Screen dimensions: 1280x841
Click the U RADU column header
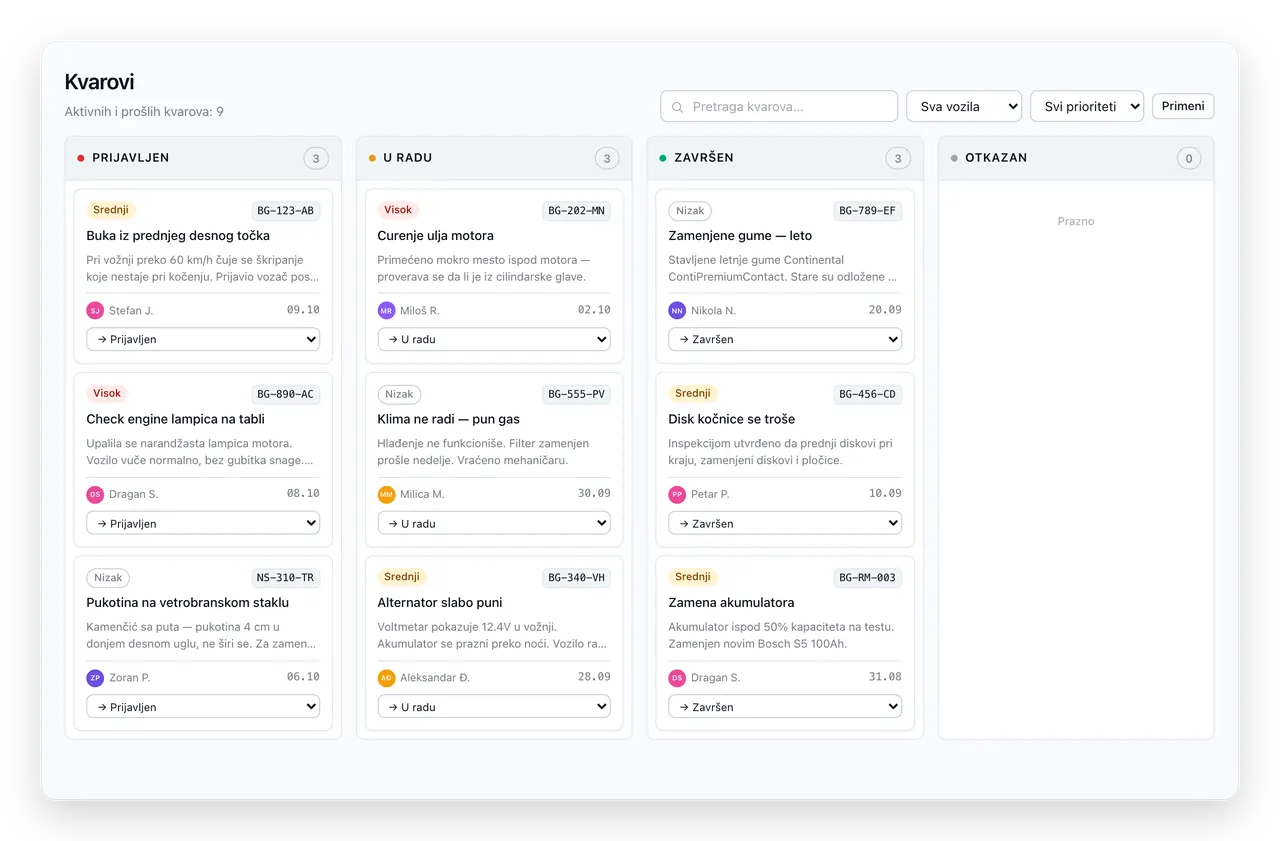point(494,158)
